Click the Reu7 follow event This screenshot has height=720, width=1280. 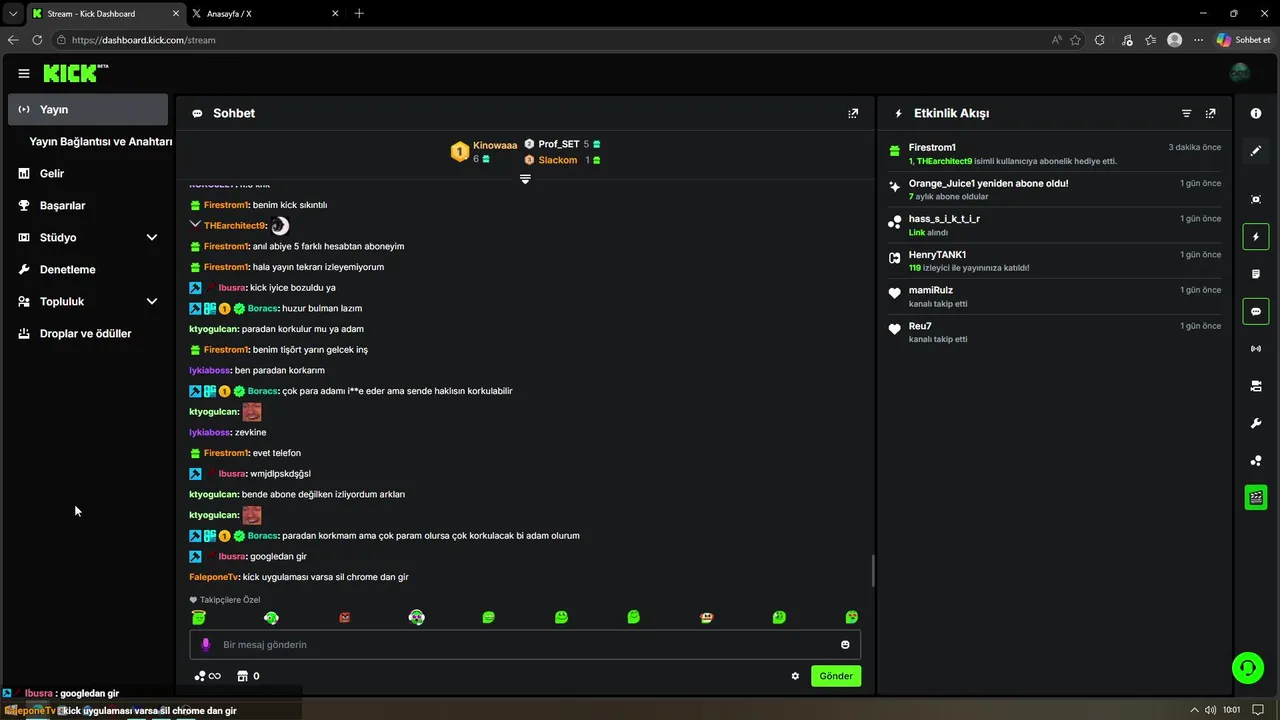1055,332
